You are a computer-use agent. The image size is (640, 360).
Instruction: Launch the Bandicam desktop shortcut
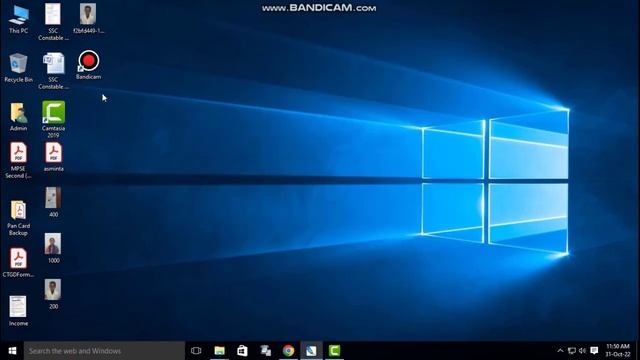[x=89, y=65]
